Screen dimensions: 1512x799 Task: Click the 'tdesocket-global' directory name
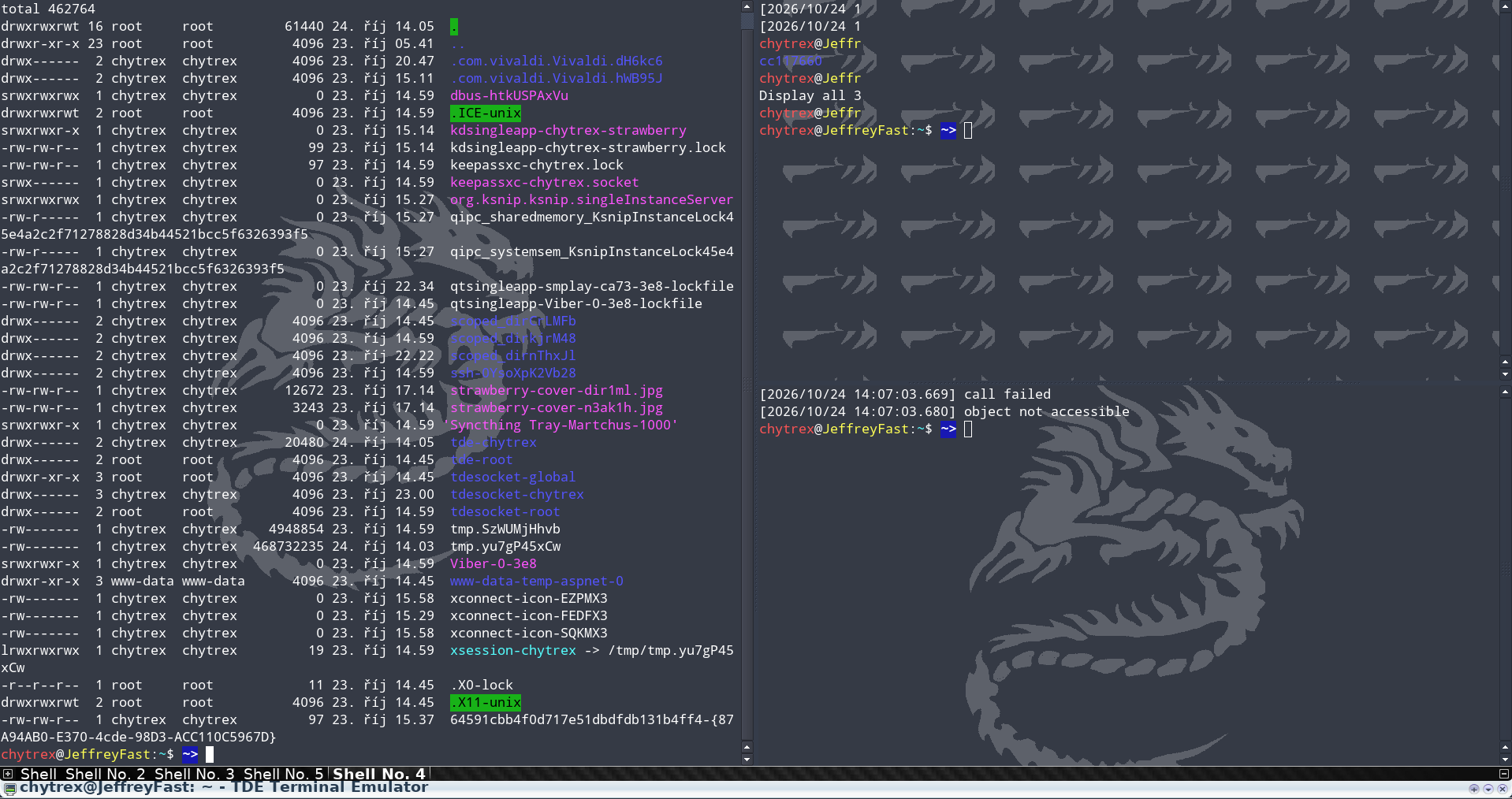click(513, 477)
